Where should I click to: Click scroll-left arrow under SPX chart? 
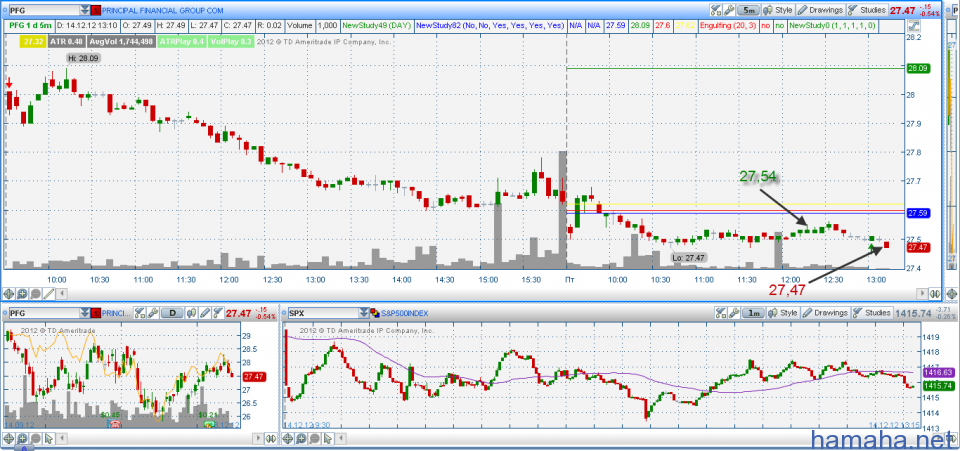point(341,439)
